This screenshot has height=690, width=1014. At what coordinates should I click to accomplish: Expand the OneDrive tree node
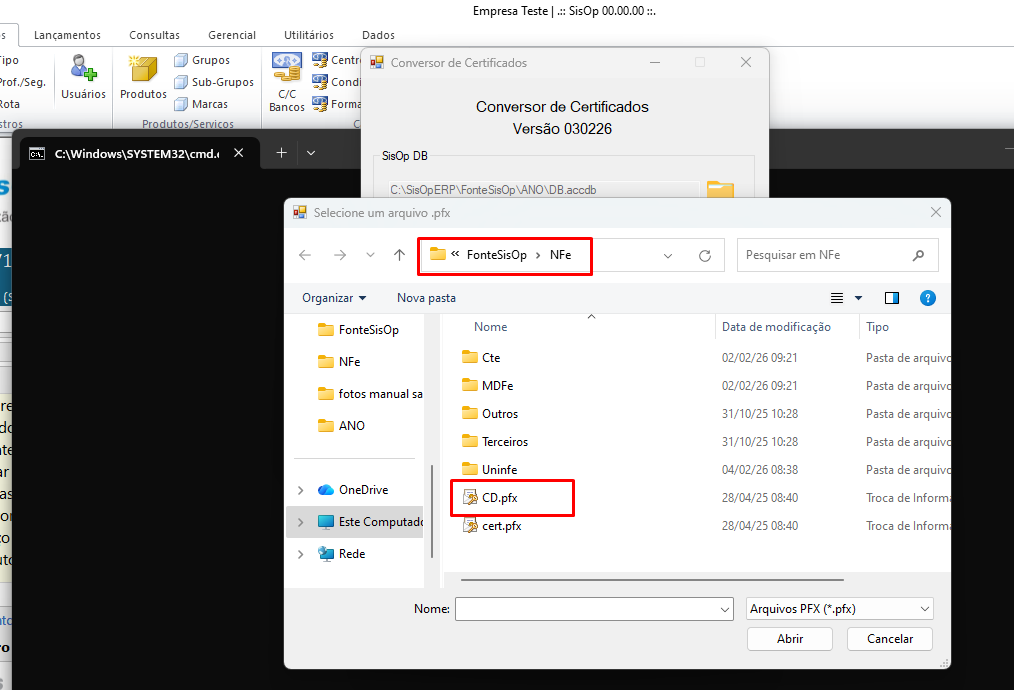pos(301,490)
